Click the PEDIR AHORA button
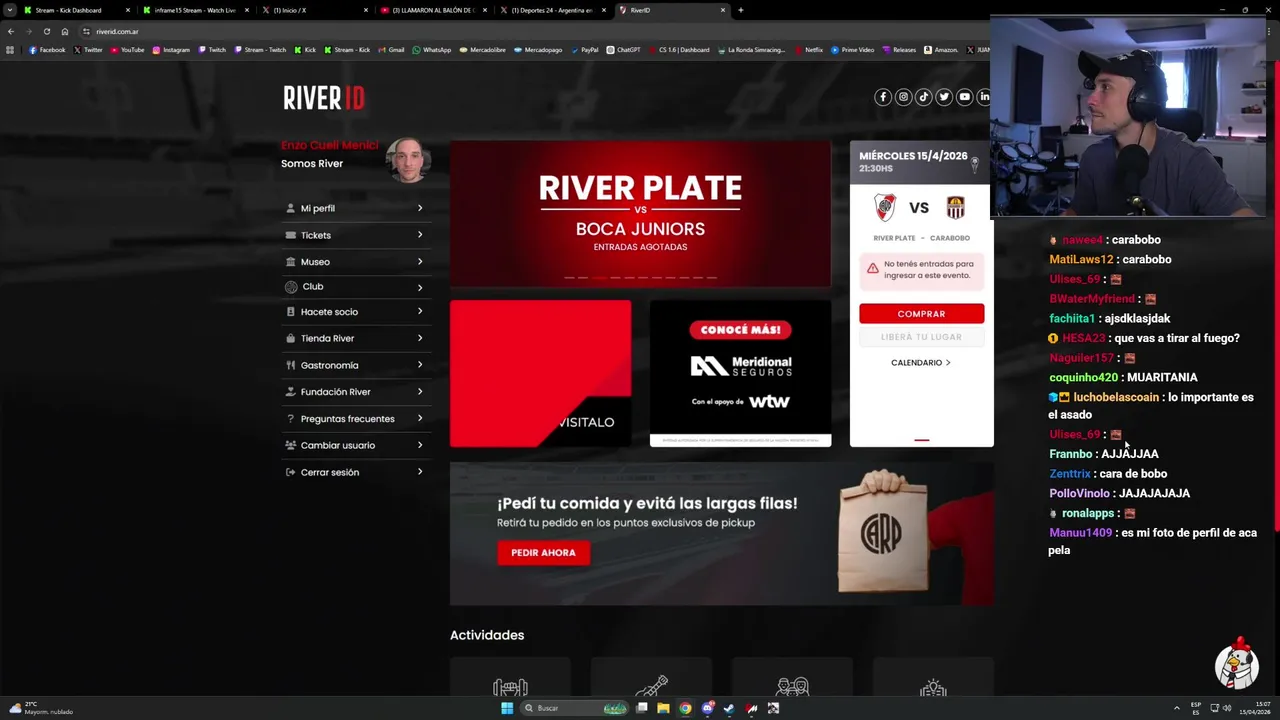 click(543, 553)
